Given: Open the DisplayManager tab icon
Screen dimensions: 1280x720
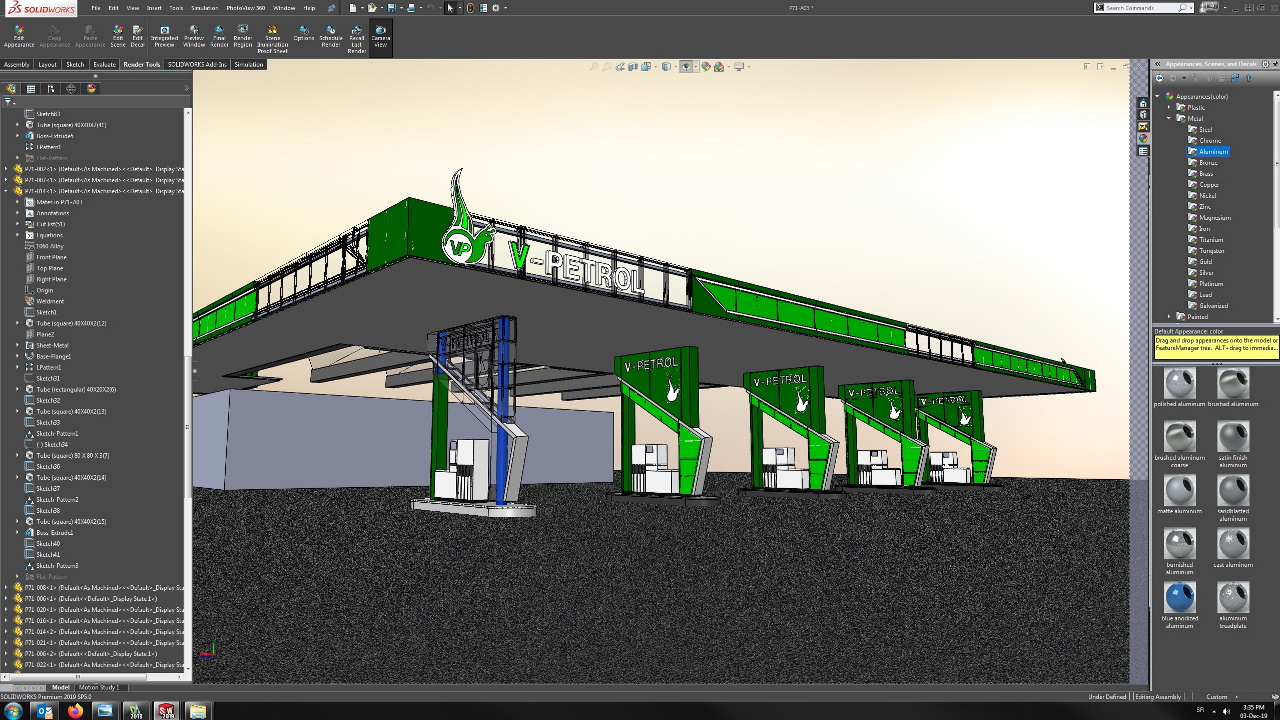Looking at the screenshot, I should coord(91,88).
